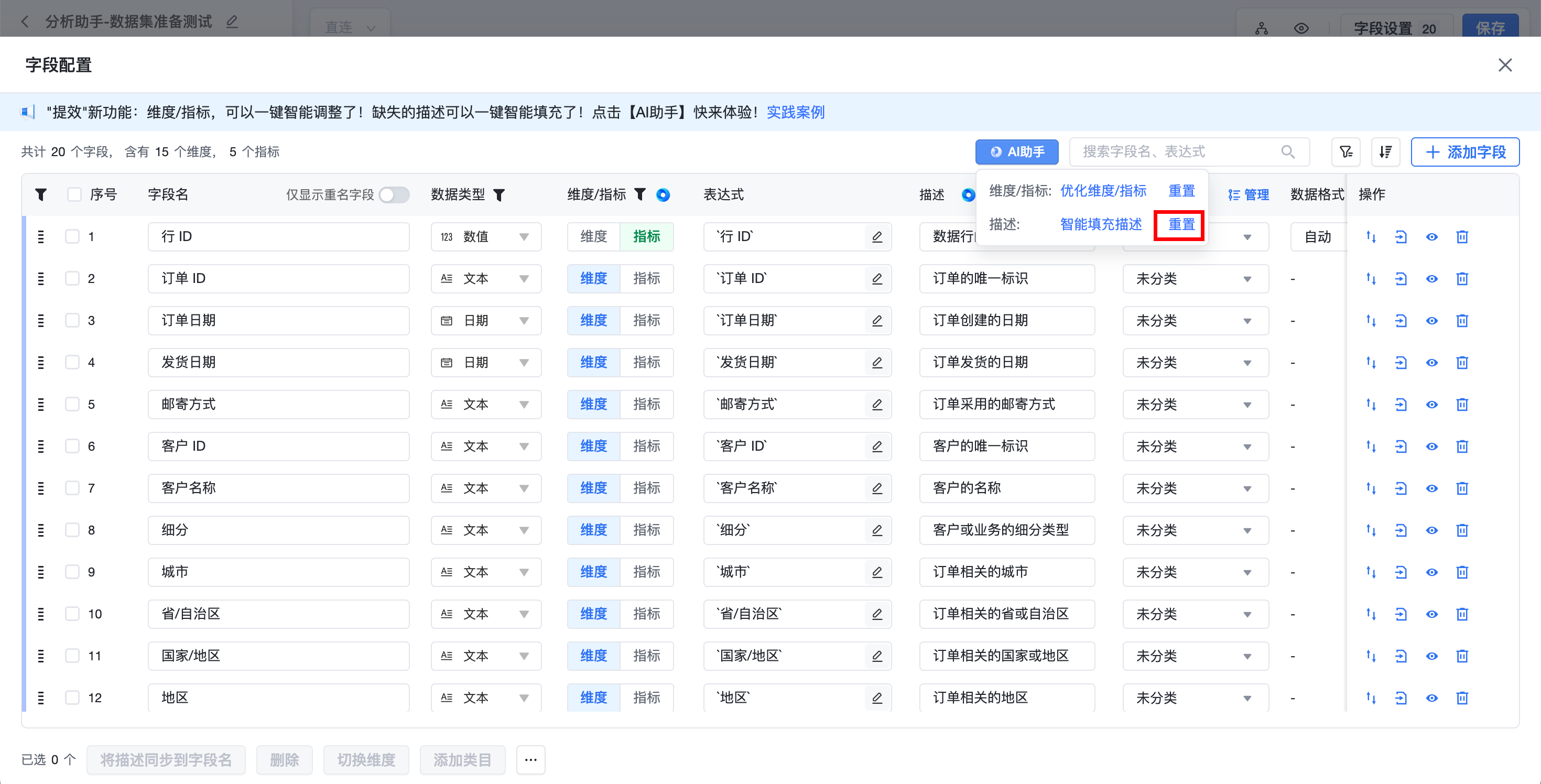The image size is (1541, 784).
Task: Click the filter icon beside the search box
Action: [x=1346, y=152]
